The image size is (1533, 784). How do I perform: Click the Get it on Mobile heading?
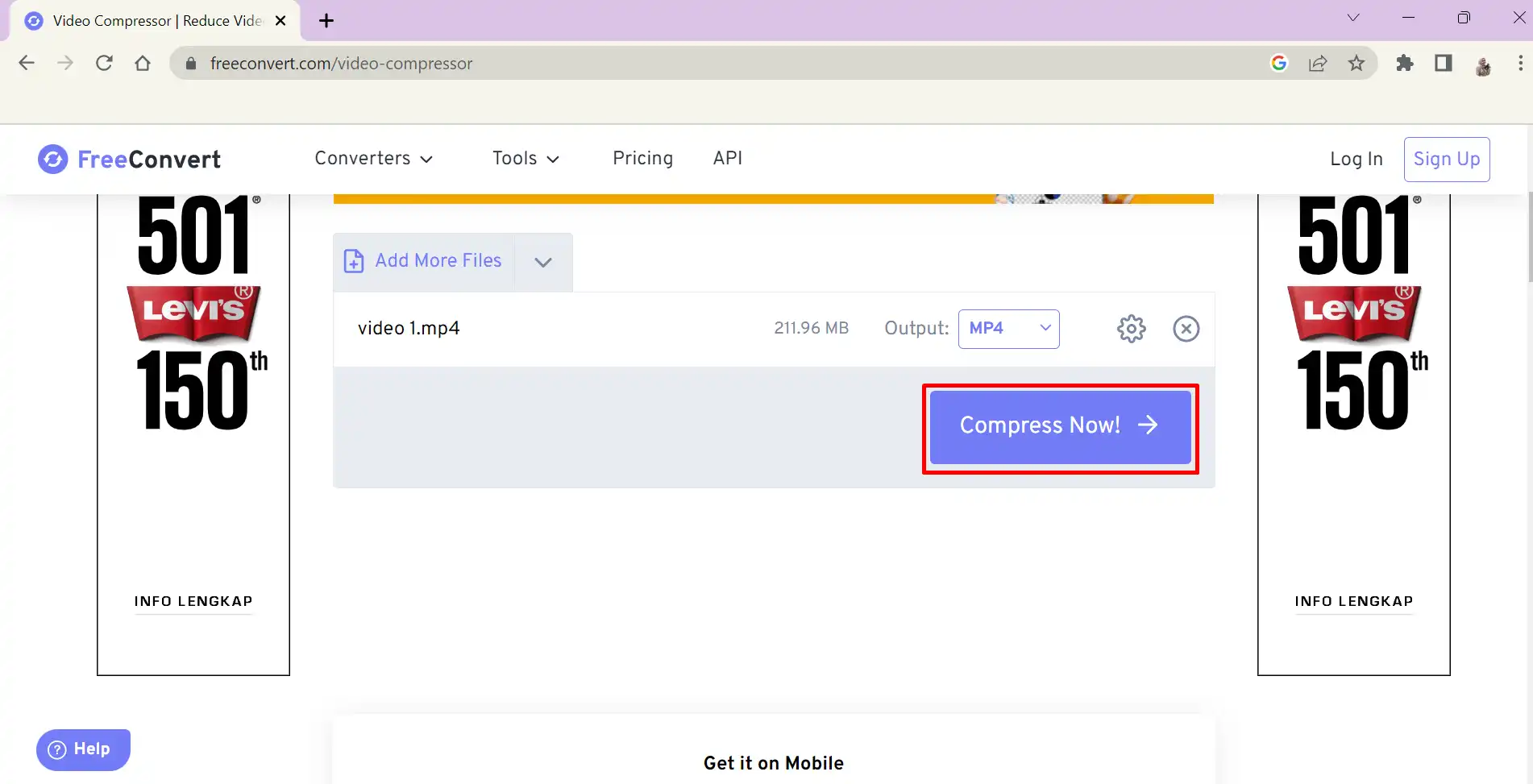[x=773, y=764]
